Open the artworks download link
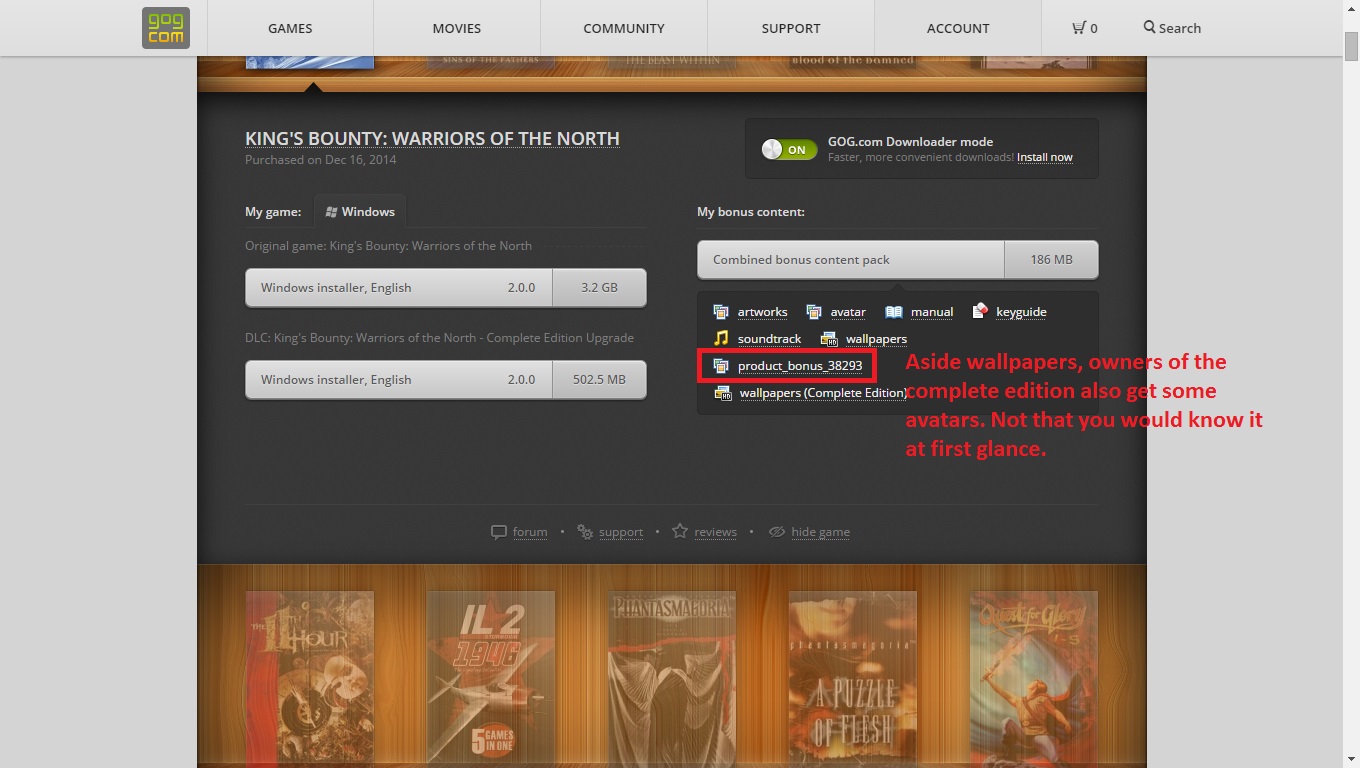The image size is (1360, 768). pyautogui.click(x=762, y=312)
